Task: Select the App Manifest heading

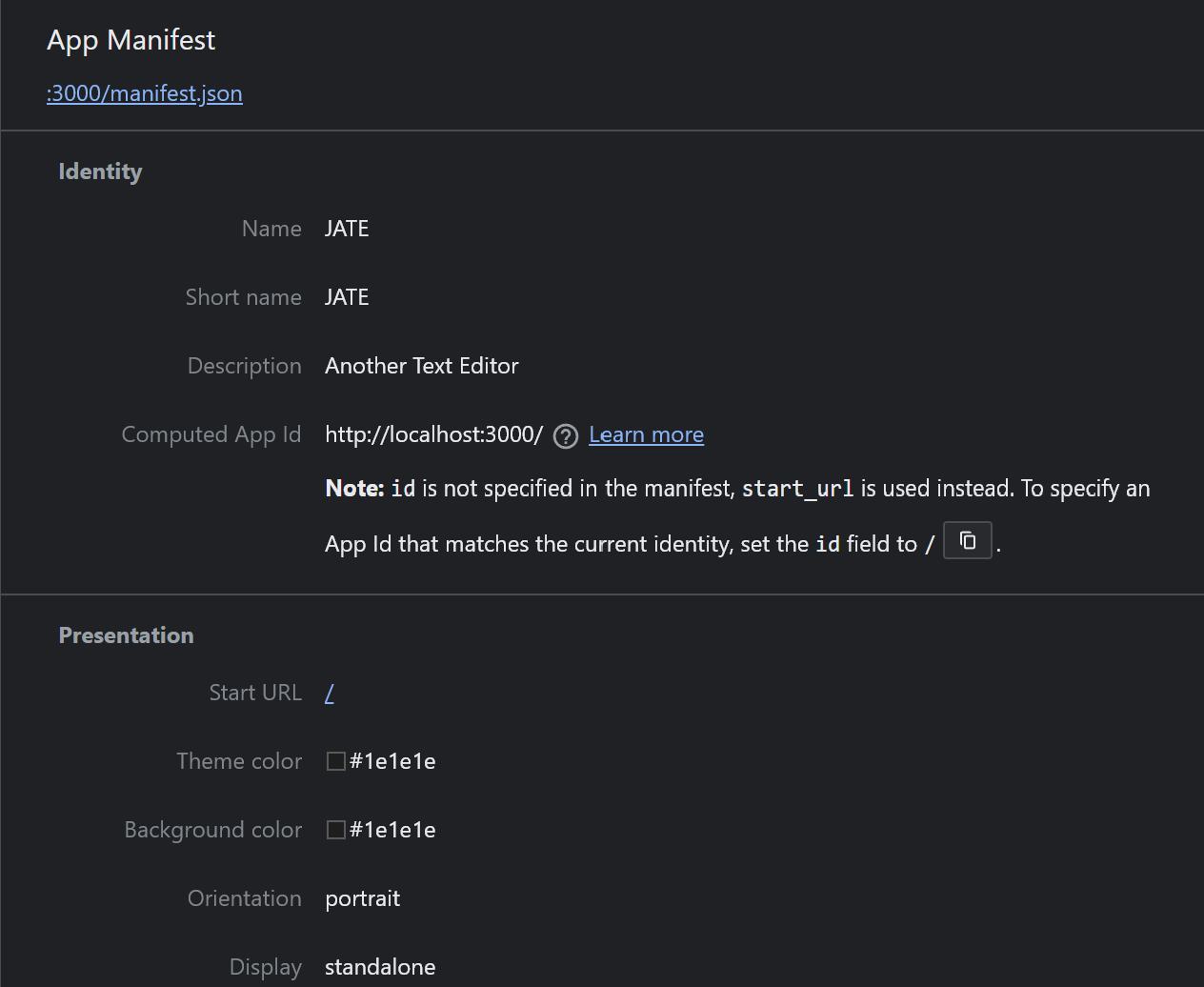Action: (131, 40)
